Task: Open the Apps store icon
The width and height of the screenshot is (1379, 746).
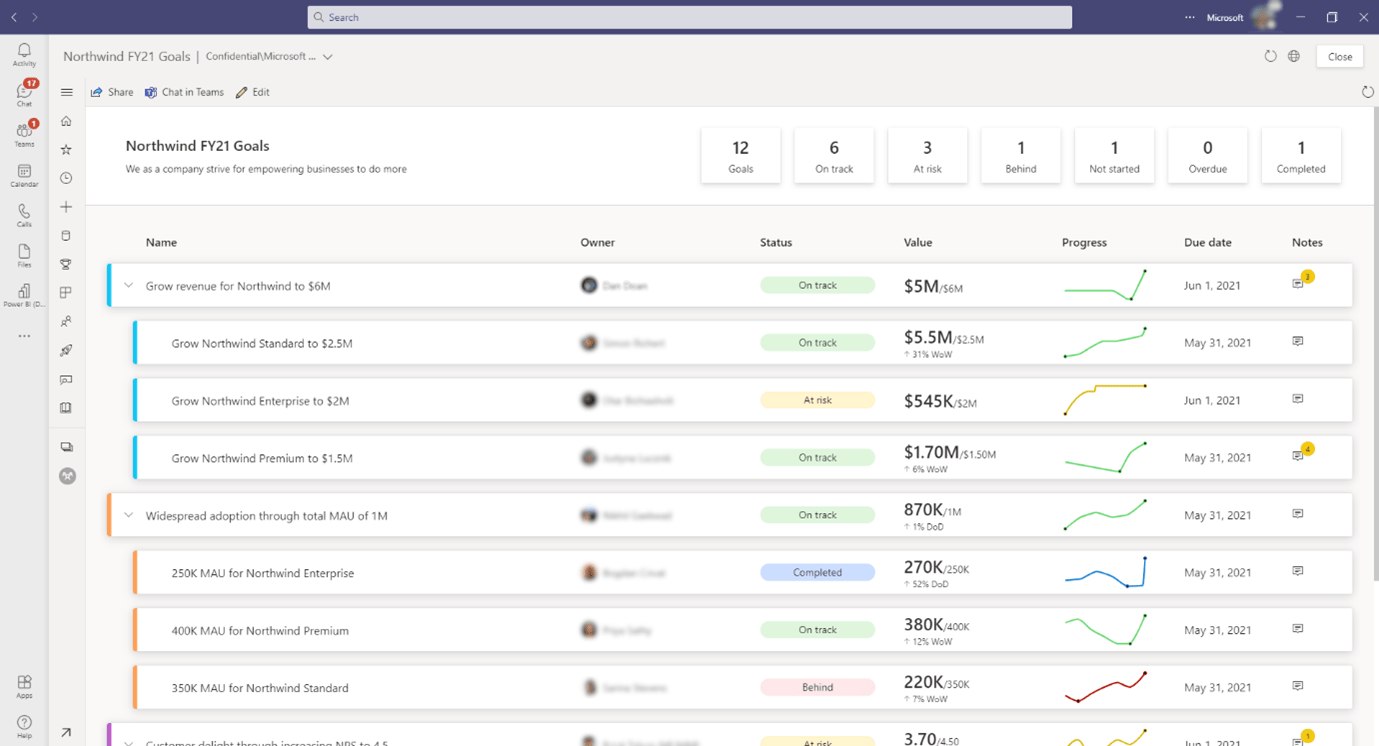Action: (23, 682)
